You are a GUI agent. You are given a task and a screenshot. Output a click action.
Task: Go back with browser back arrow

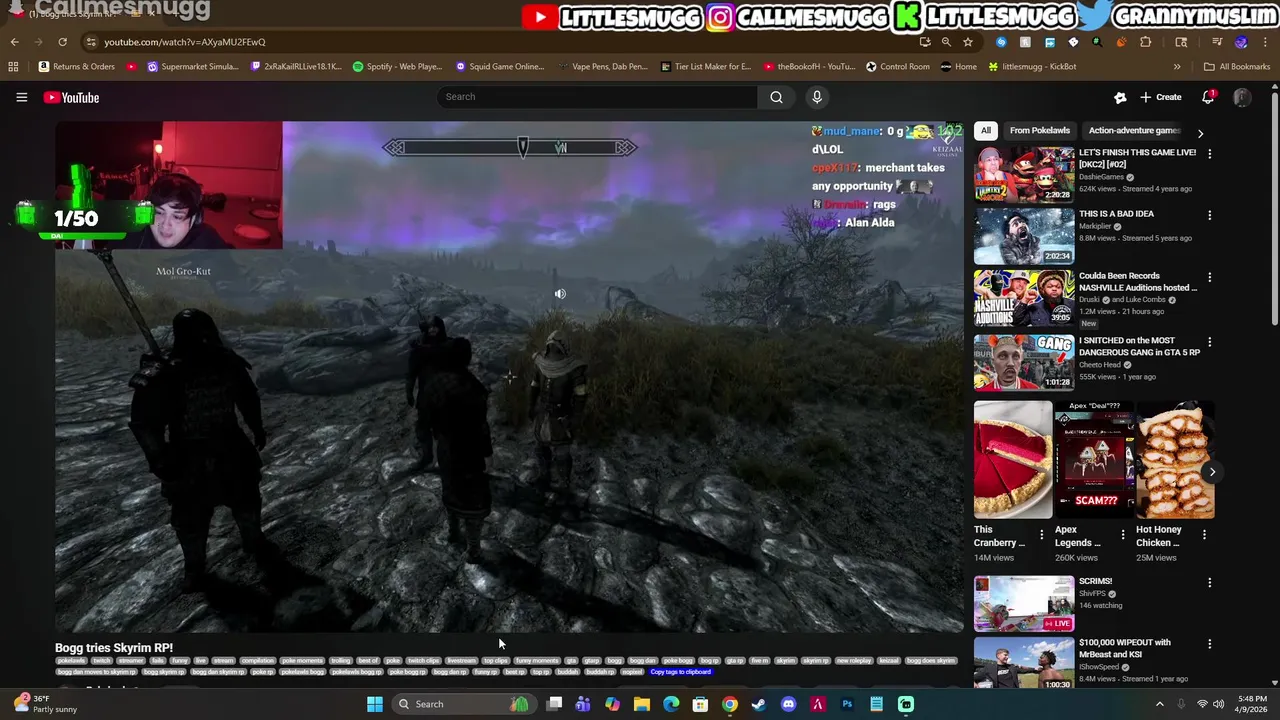coord(14,42)
